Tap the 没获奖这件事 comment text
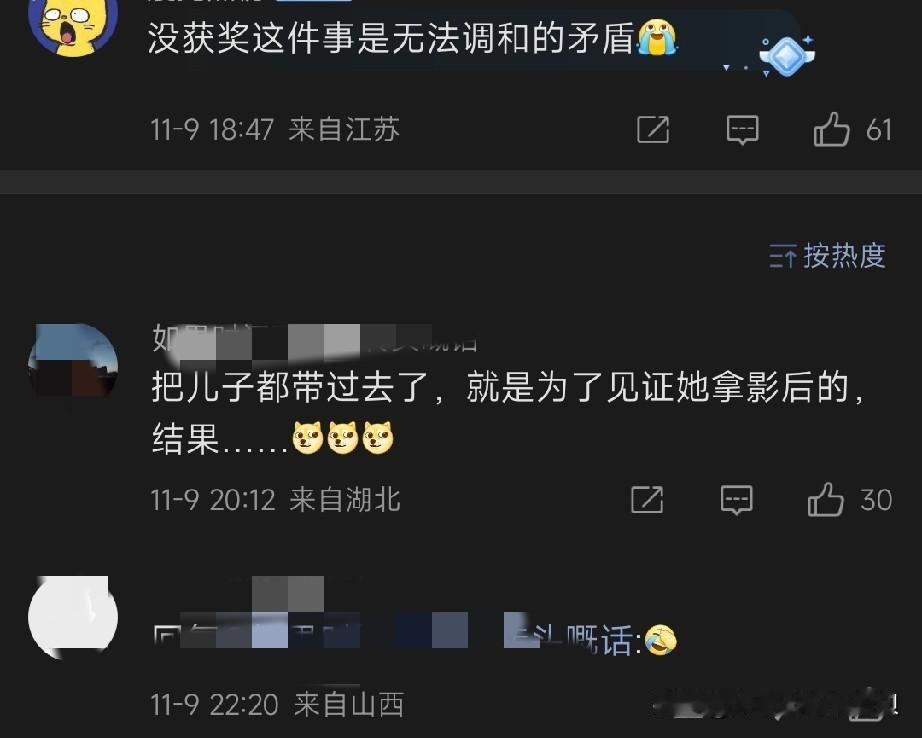 (392, 38)
